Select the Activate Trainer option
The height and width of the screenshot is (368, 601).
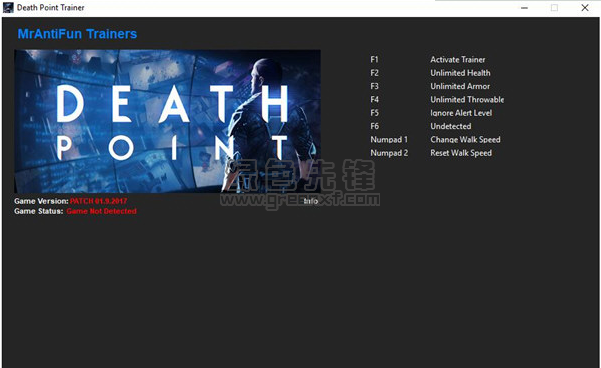458,59
